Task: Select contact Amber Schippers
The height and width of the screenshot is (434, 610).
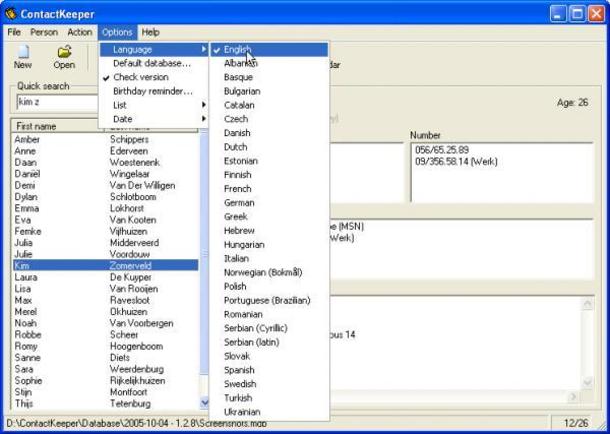Action: pos(106,139)
